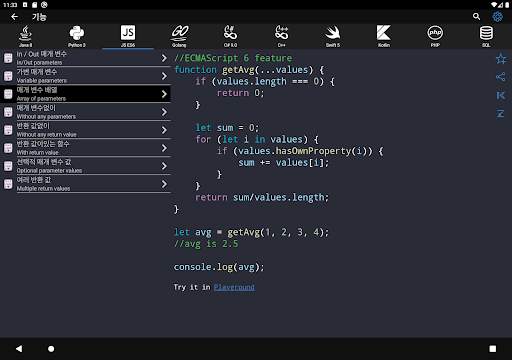Open the 'In/Out parameters' topic text
This screenshot has width=512, height=360.
tap(39, 63)
